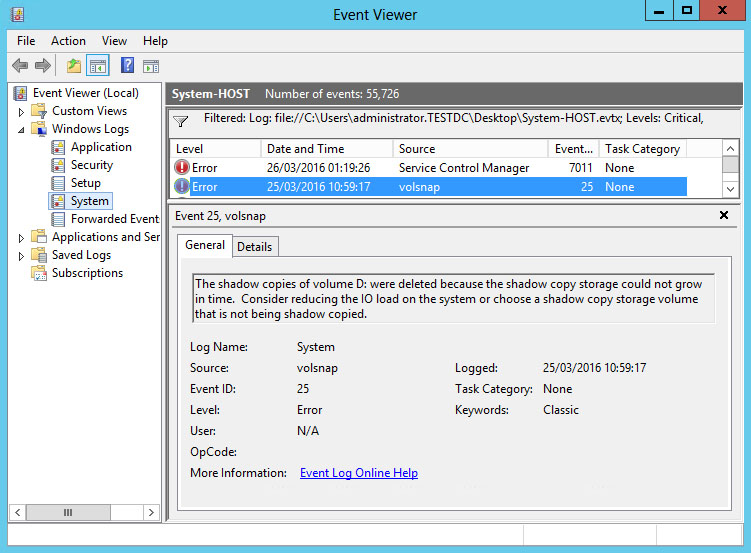Viewport: 751px width, 553px height.
Task: Toggle the Show/Hide Console Tree button
Action: tap(98, 66)
